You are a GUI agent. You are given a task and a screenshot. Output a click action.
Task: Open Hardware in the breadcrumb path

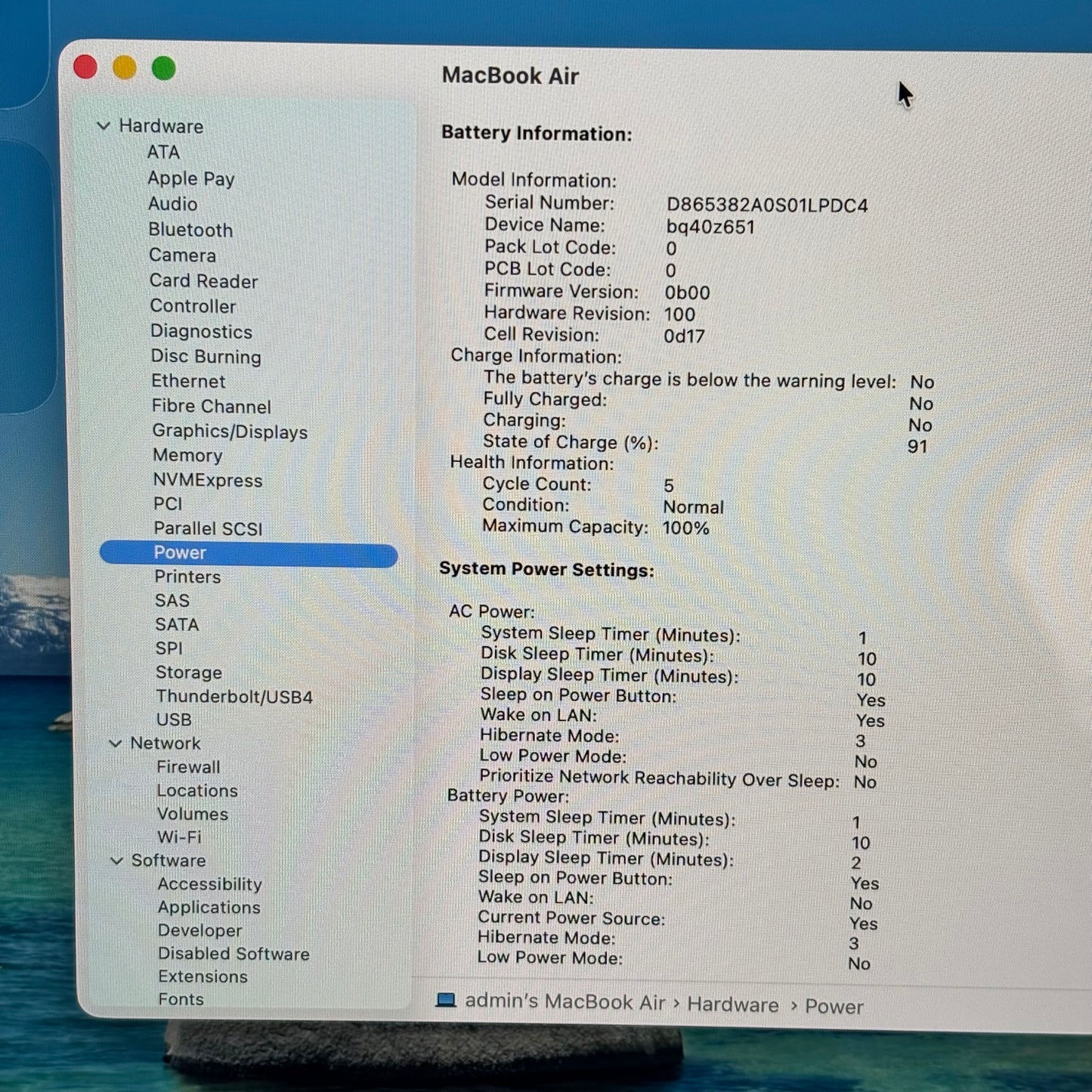point(732,1005)
